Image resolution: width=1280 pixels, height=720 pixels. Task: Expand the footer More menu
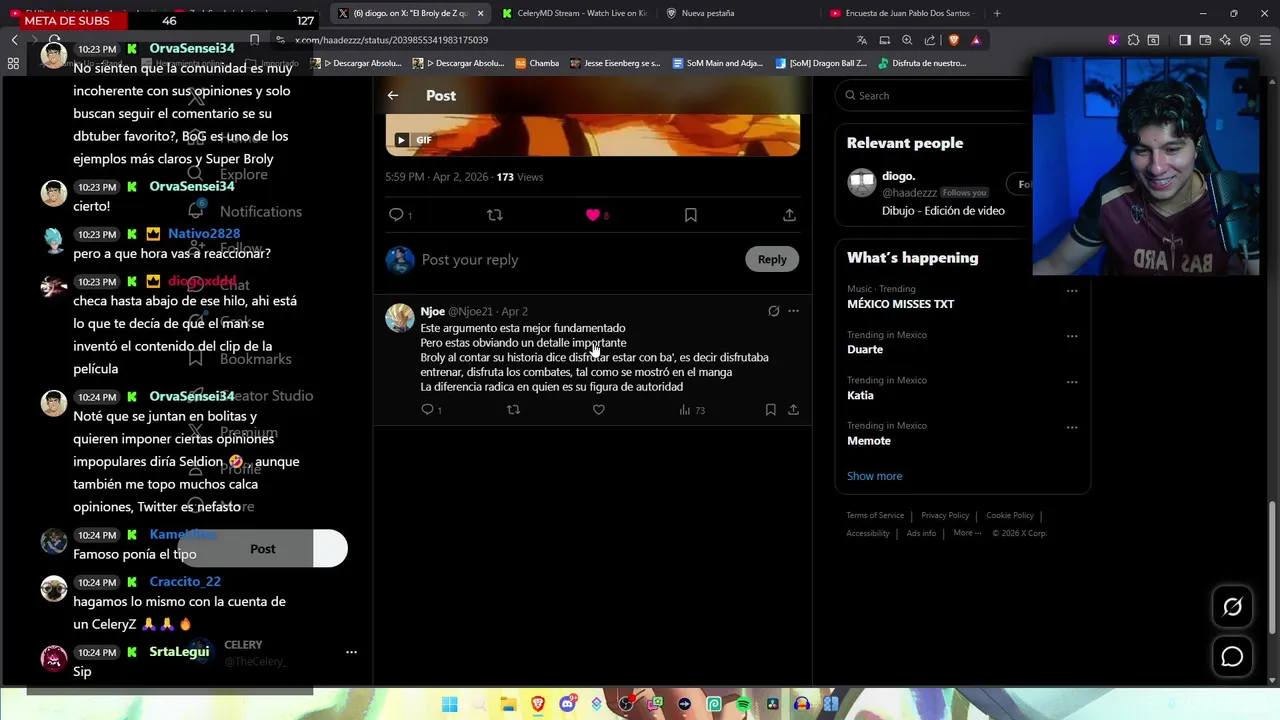tap(967, 533)
